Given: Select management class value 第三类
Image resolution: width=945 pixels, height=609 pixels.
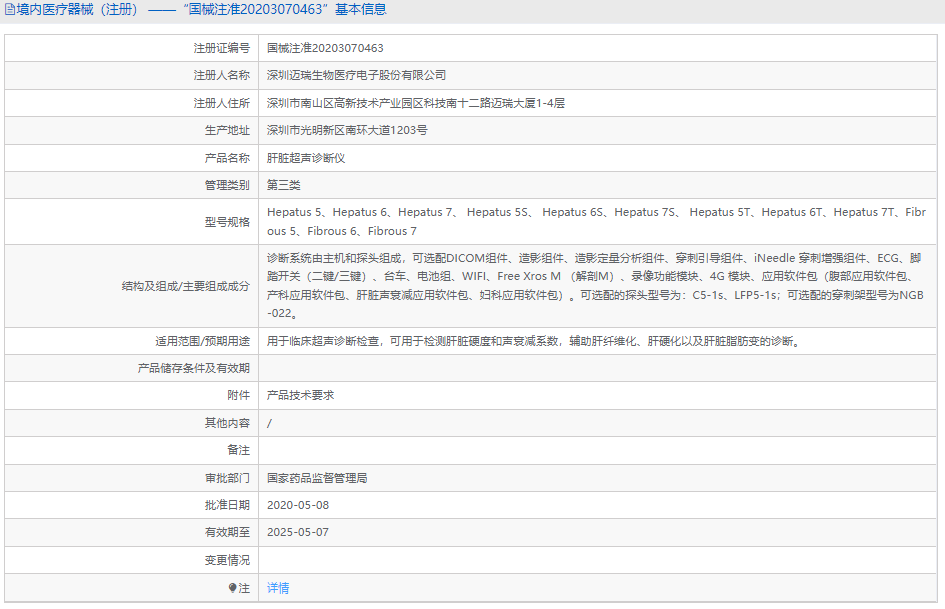Looking at the screenshot, I should [283, 185].
